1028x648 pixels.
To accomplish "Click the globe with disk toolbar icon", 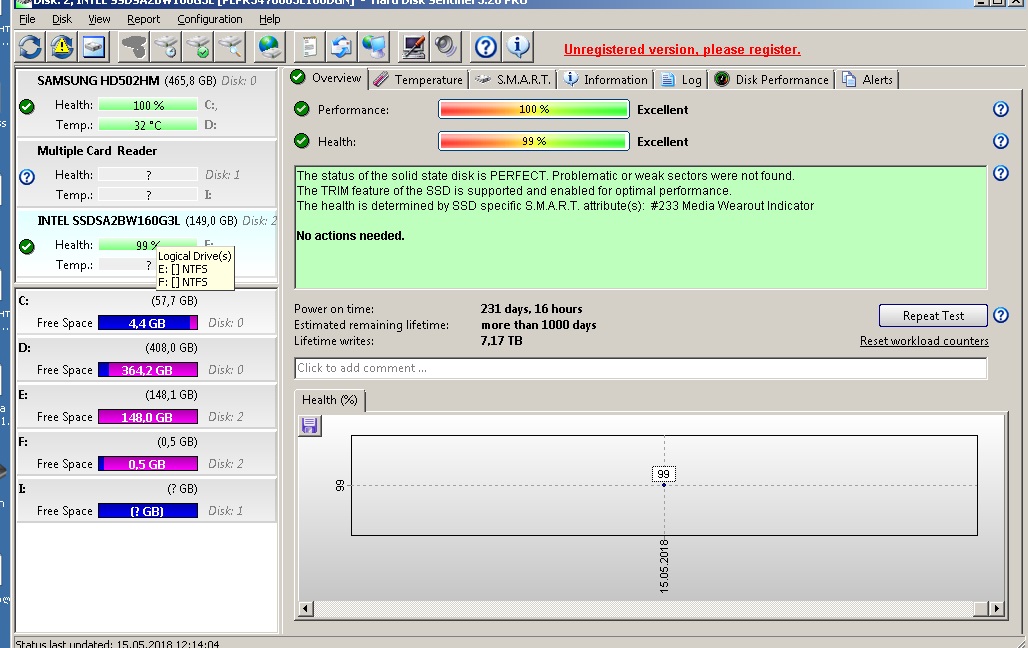I will click(x=269, y=46).
